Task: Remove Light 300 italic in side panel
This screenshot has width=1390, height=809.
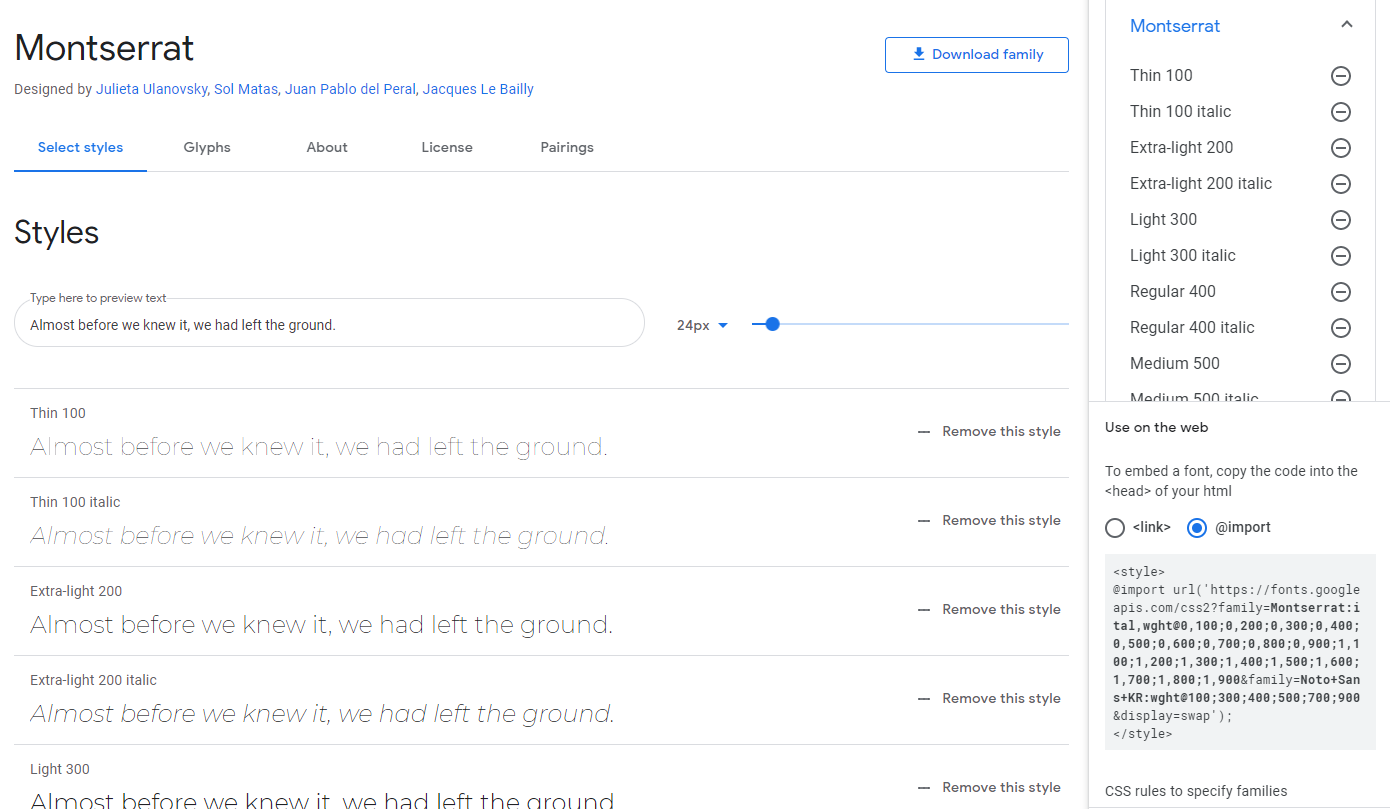Action: [x=1341, y=256]
